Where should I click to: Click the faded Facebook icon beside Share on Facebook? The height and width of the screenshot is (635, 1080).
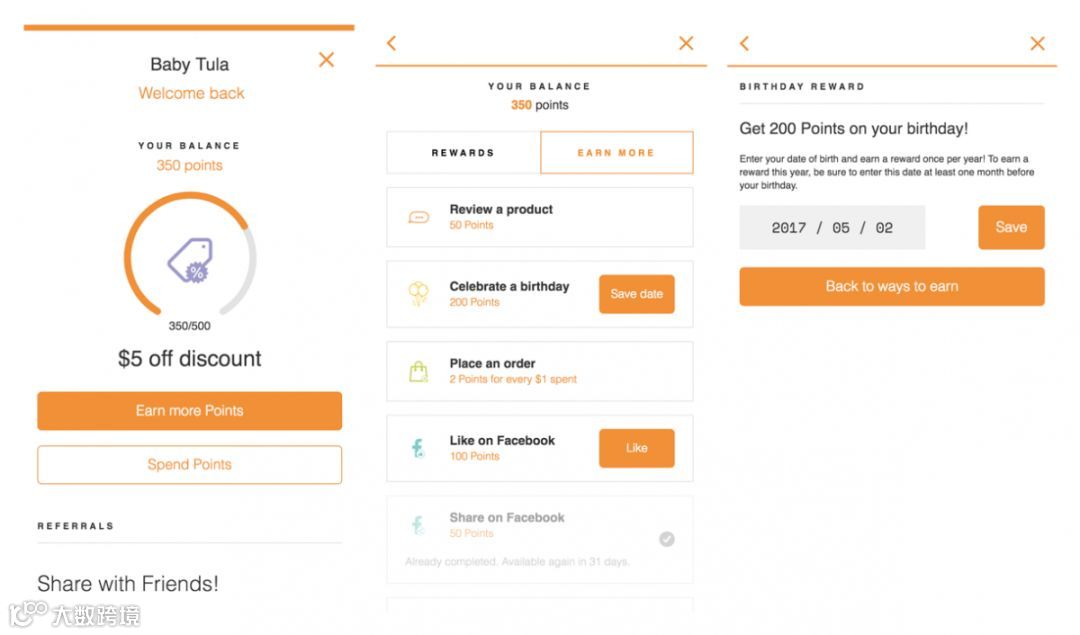(x=417, y=525)
